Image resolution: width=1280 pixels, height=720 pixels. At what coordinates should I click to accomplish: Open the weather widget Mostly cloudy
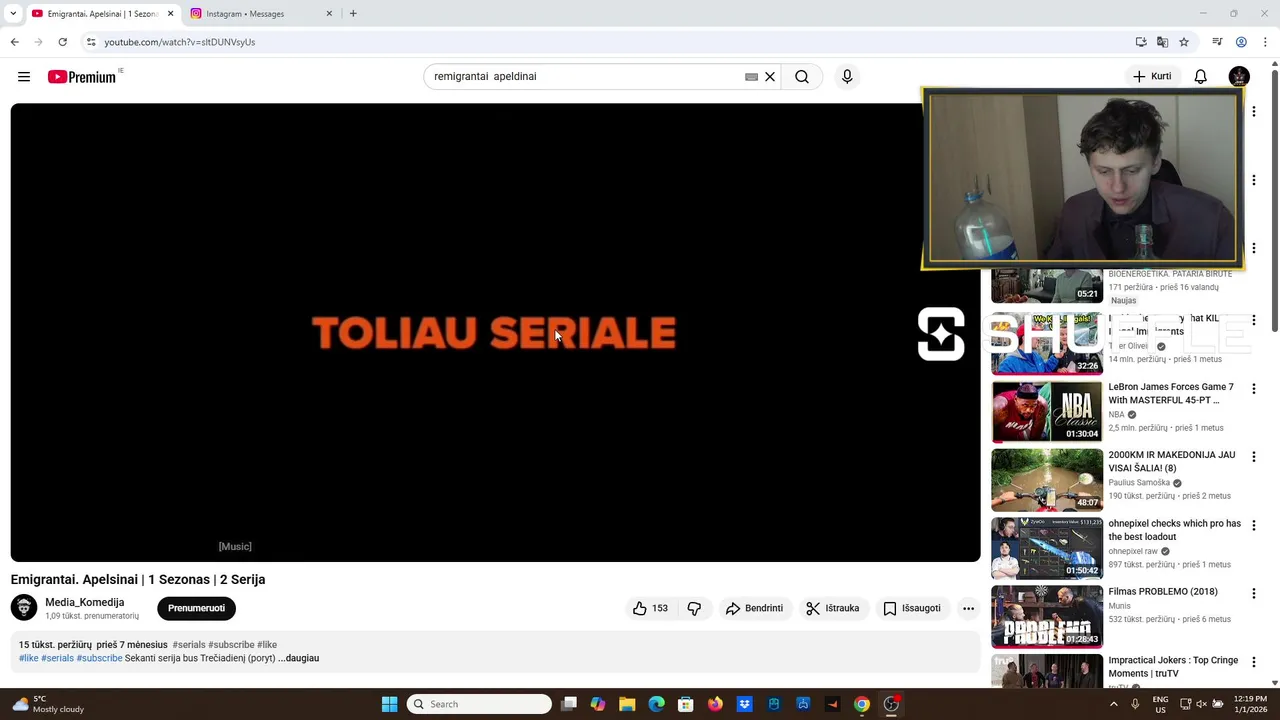(x=48, y=704)
